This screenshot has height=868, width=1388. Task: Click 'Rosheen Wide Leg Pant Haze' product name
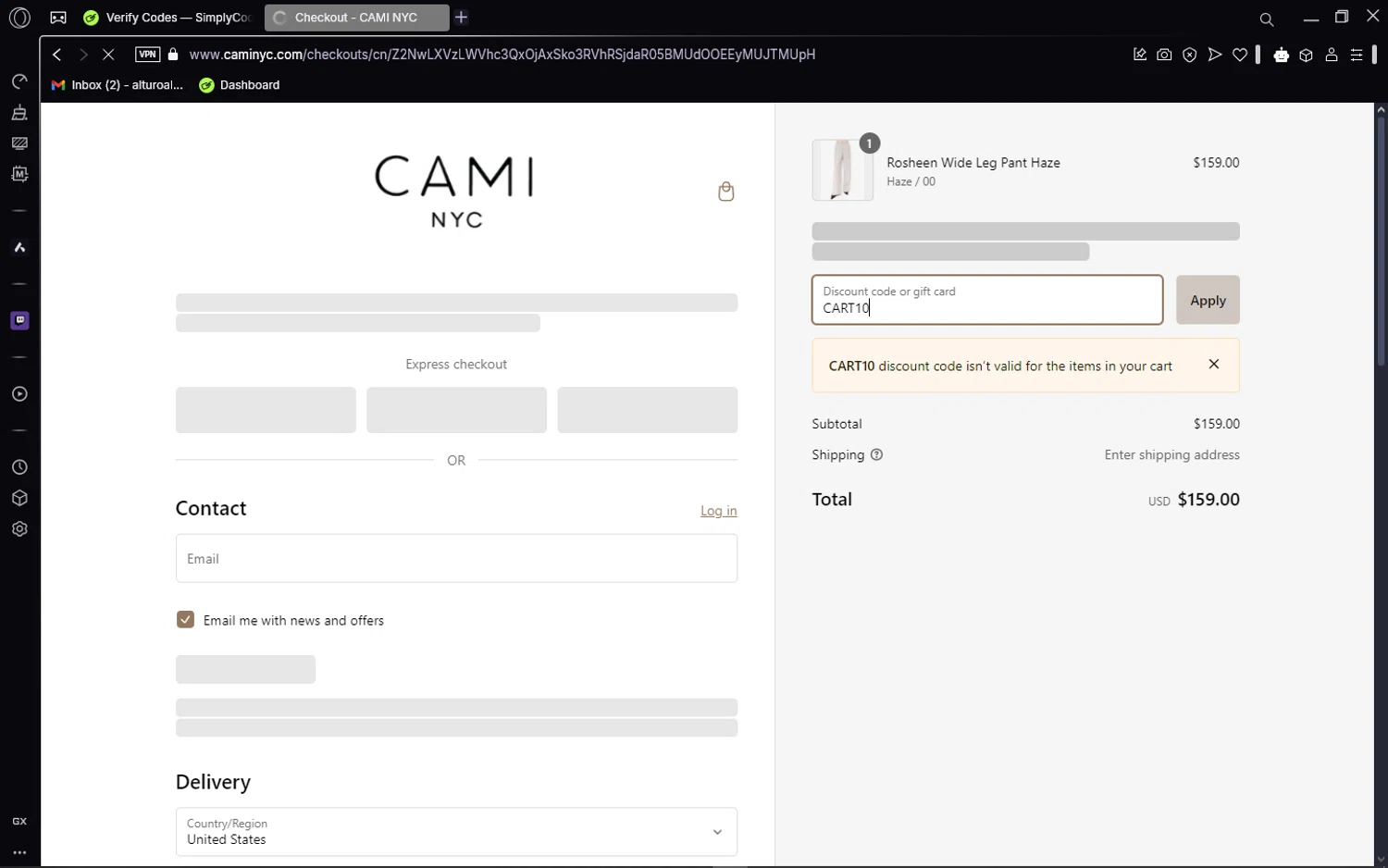pyautogui.click(x=973, y=163)
